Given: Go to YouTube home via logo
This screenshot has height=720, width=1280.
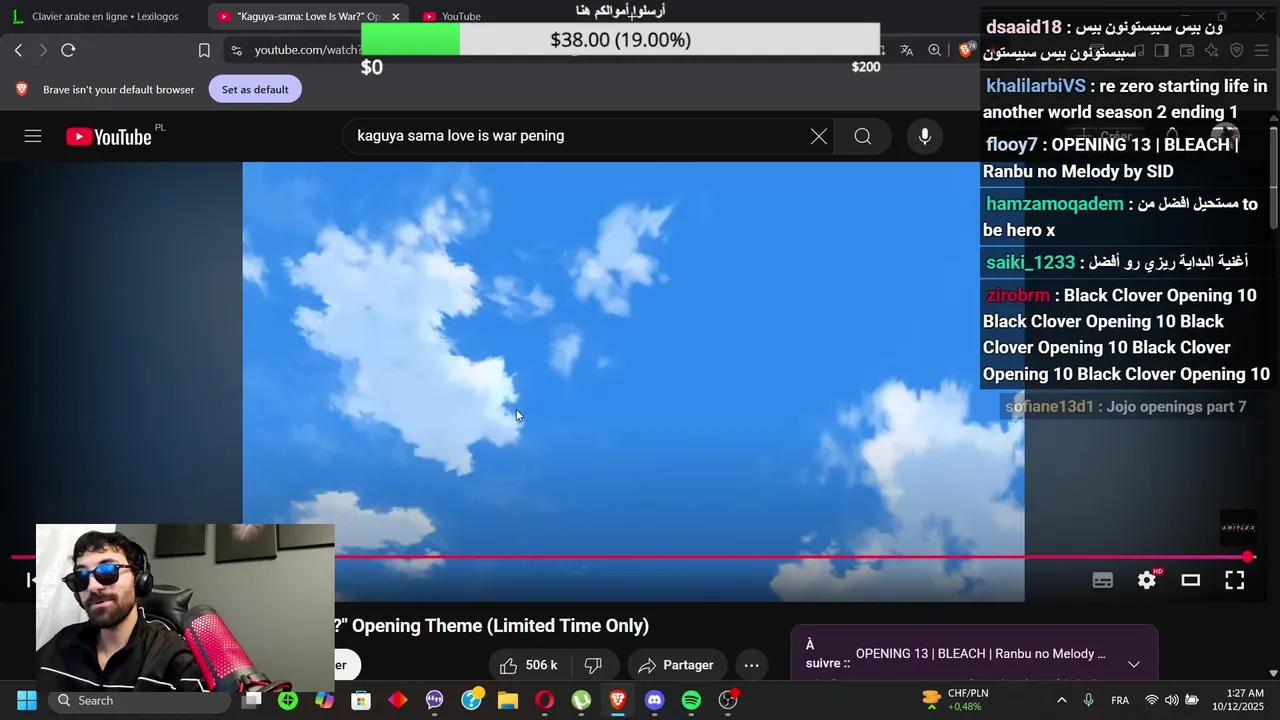Looking at the screenshot, I should coord(109,137).
